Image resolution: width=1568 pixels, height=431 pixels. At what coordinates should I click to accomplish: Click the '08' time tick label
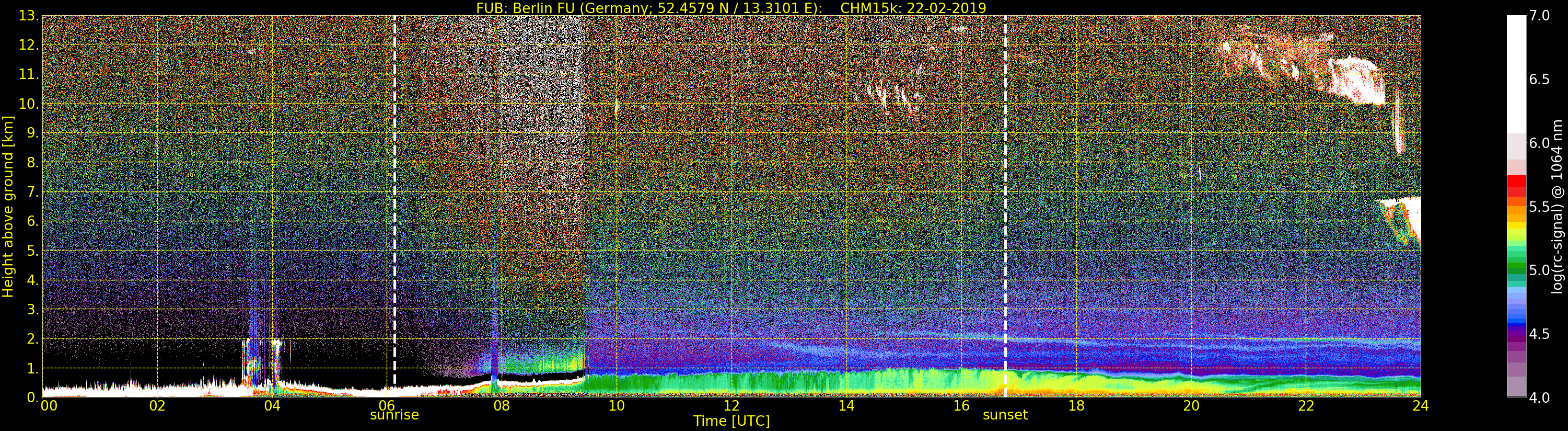coord(502,406)
